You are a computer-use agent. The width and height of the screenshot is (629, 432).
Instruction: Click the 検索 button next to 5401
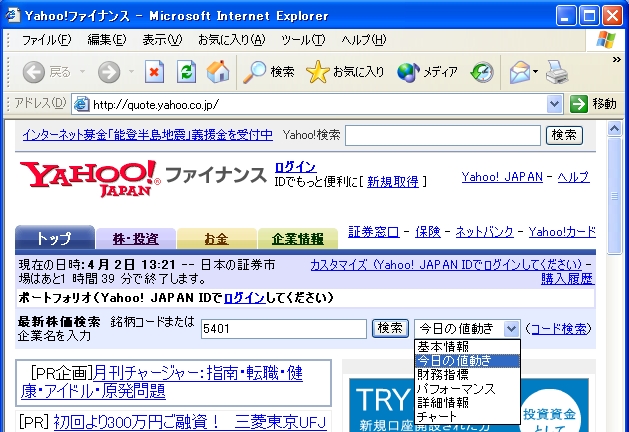click(390, 329)
